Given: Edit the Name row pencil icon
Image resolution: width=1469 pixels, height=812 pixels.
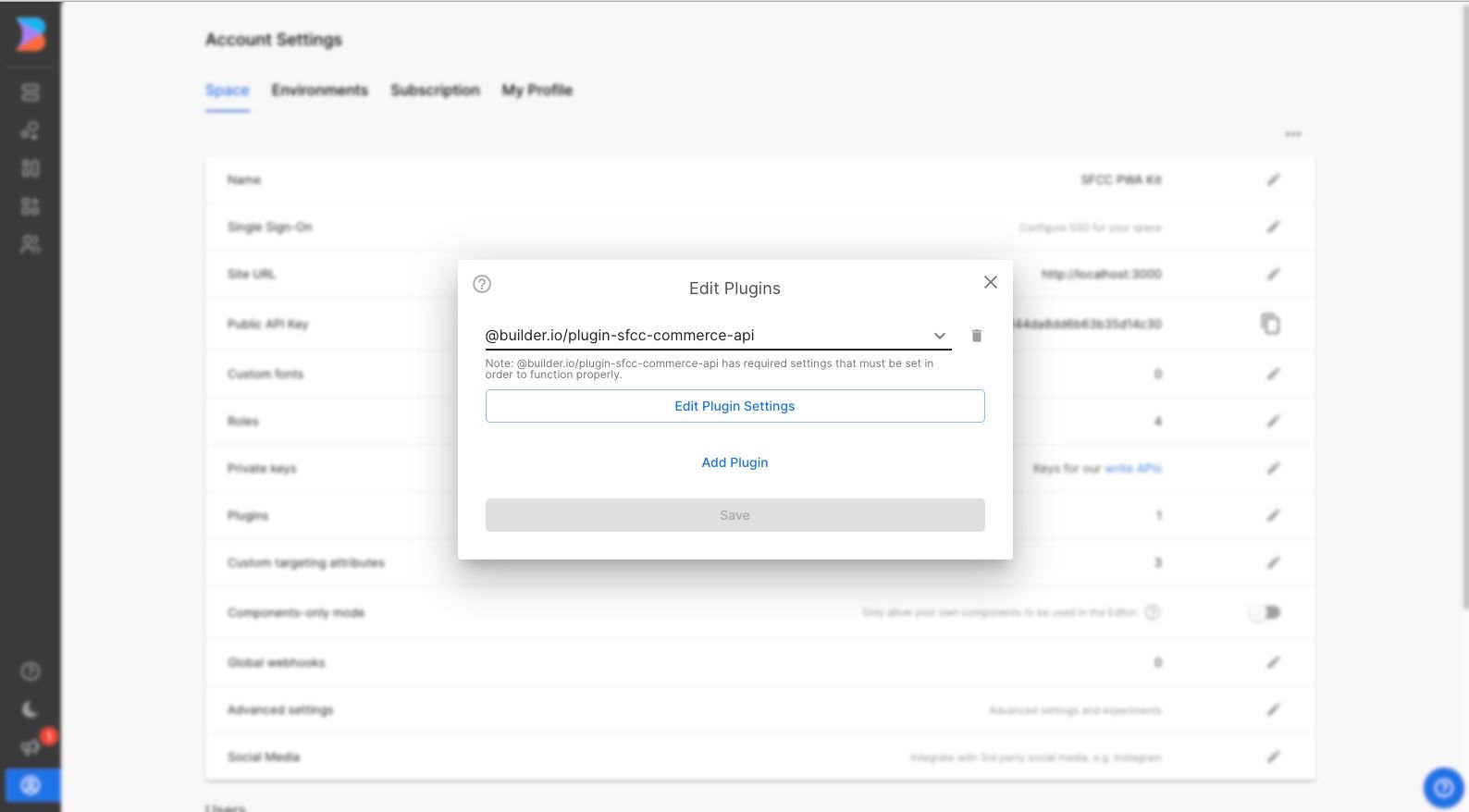Looking at the screenshot, I should (1274, 179).
